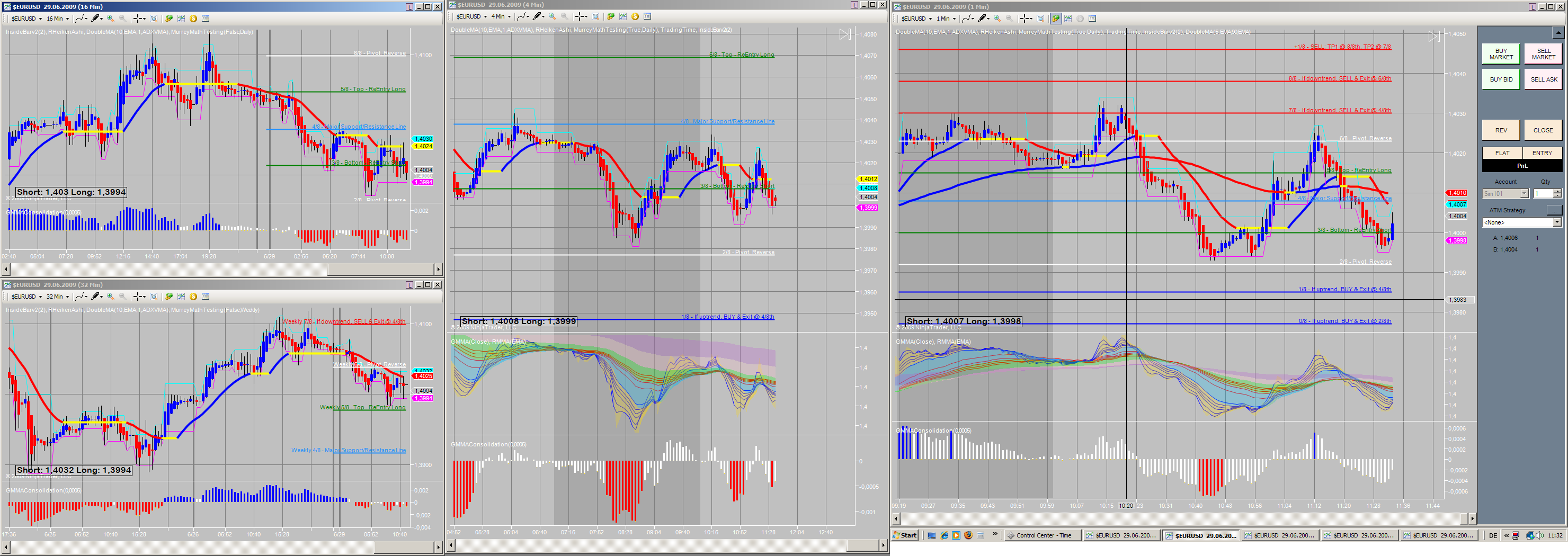The image size is (1568, 556).
Task: Click the SELL MARKET button
Action: click(x=1543, y=53)
